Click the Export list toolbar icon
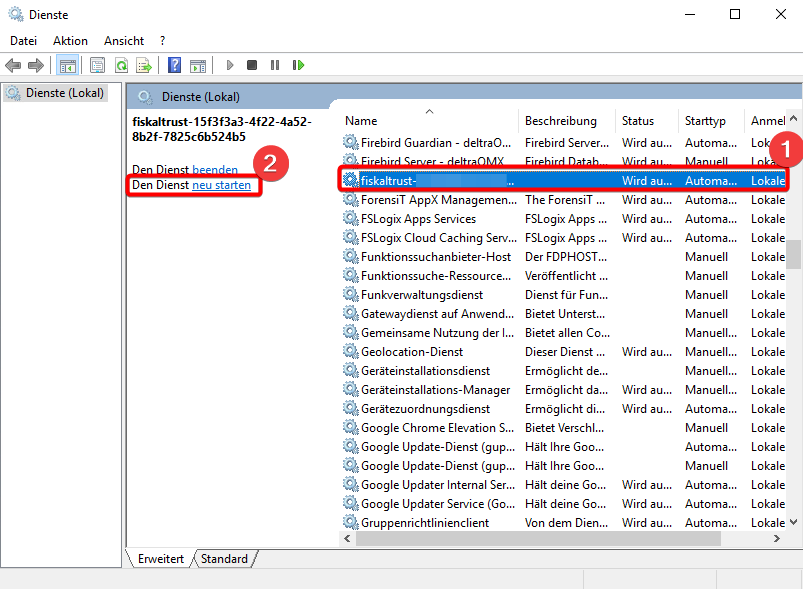Viewport: 803px width, 589px height. (144, 65)
